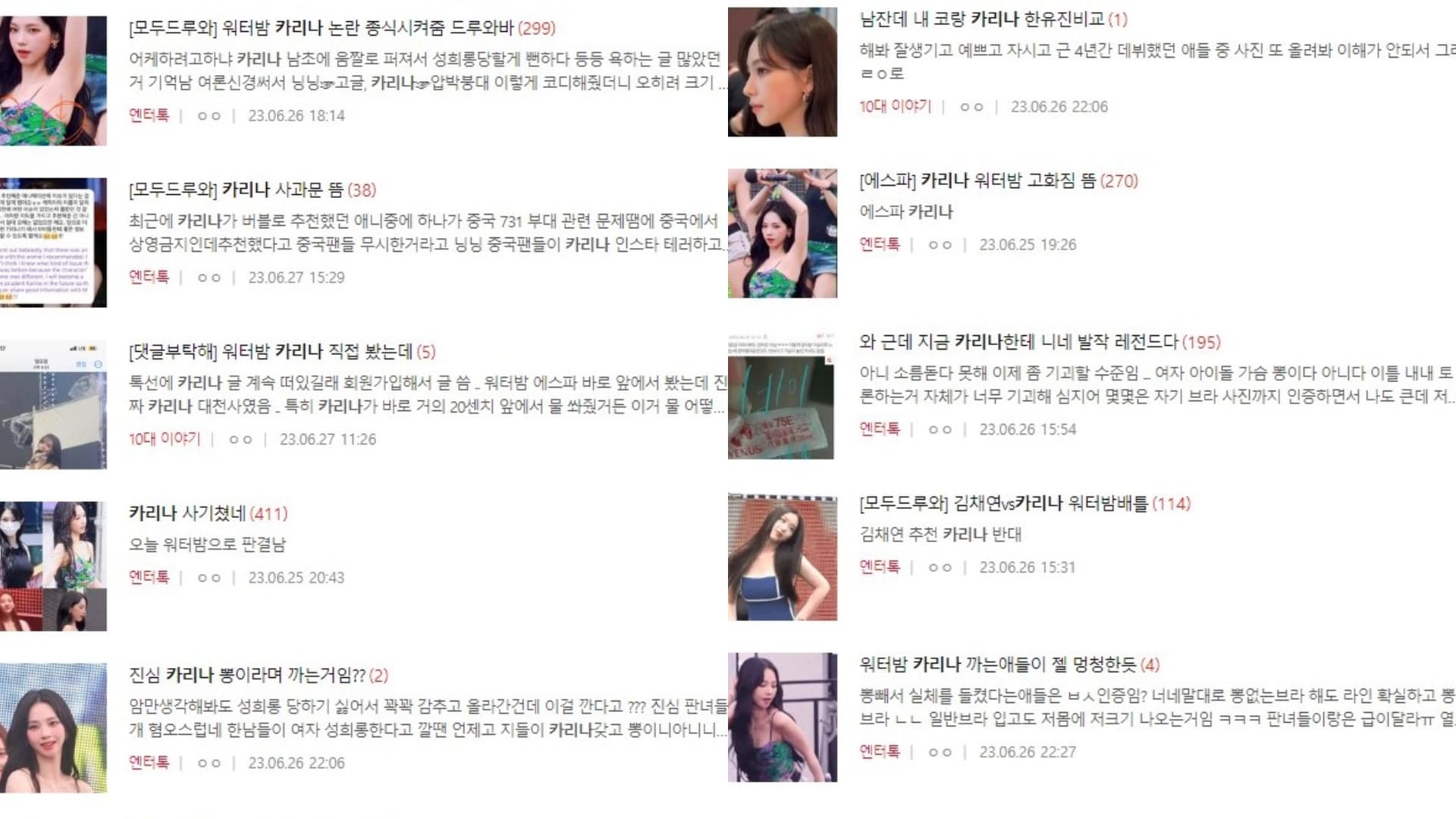Open post 워터밤 카리나 논란 종식시켜줌 드루와바 (299)
Image resolution: width=1456 pixels, height=819 pixels.
(x=342, y=28)
